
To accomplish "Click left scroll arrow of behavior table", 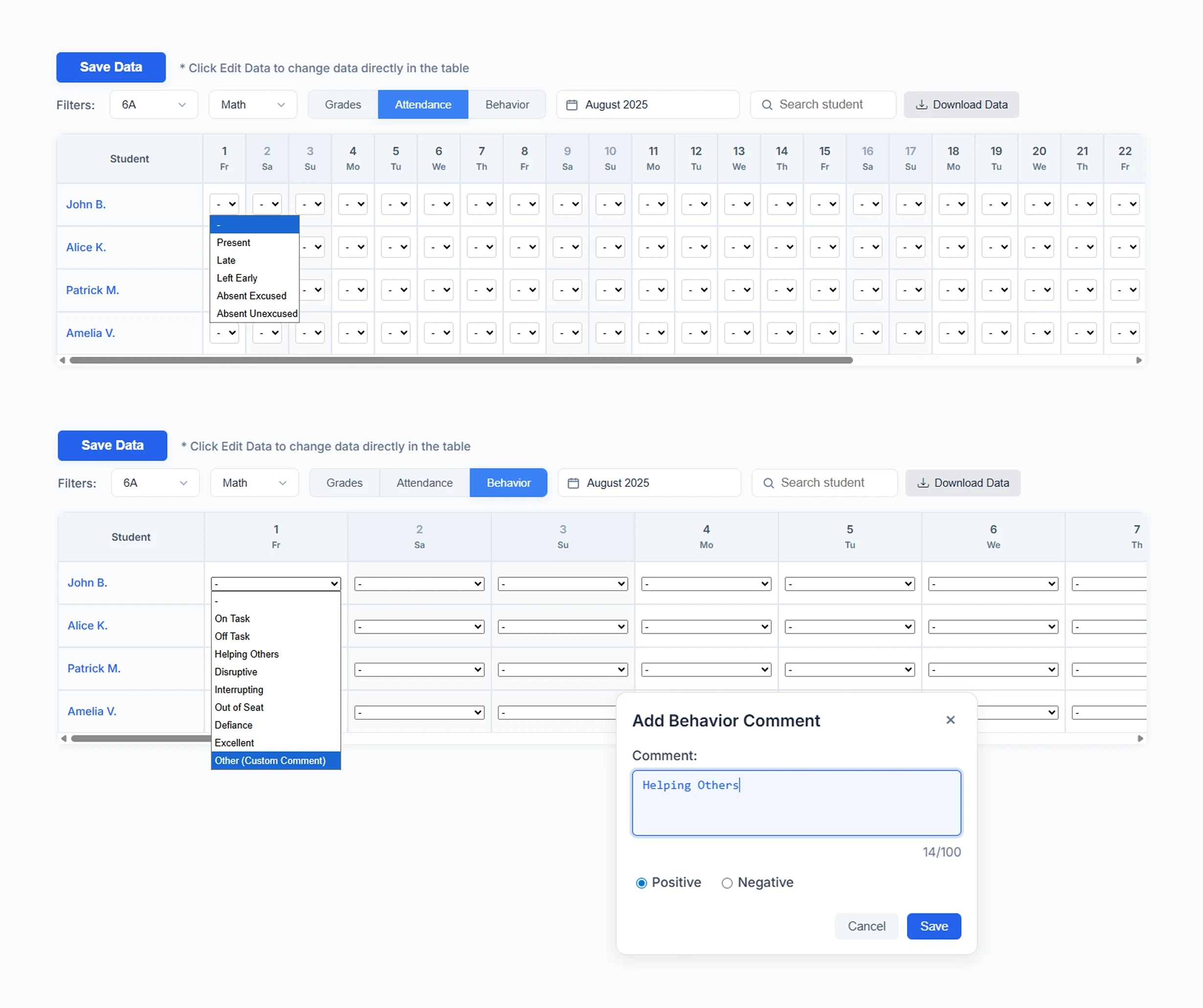I will tap(64, 738).
